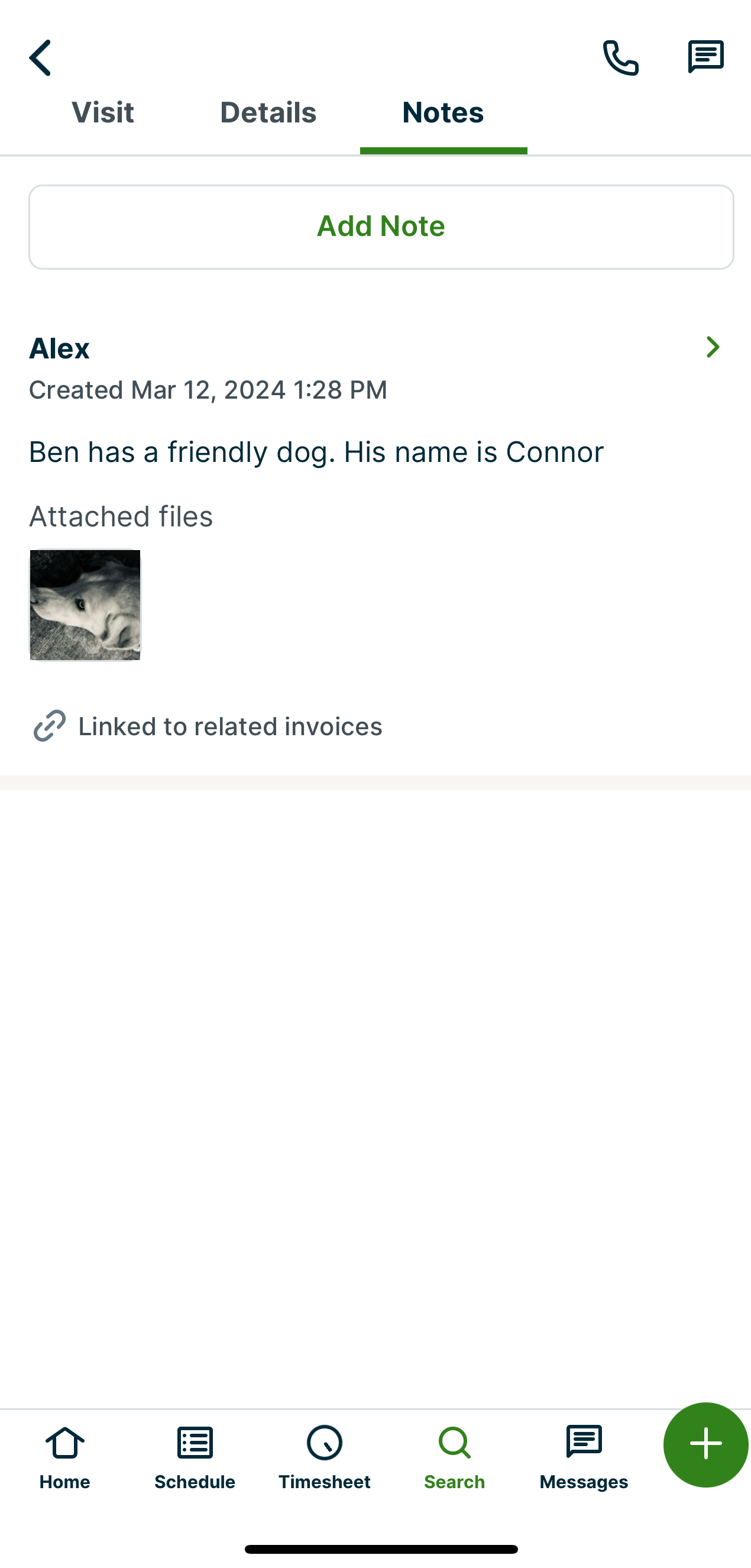Open the text message icon at top
Image resolution: width=751 pixels, height=1568 pixels.
pos(705,57)
